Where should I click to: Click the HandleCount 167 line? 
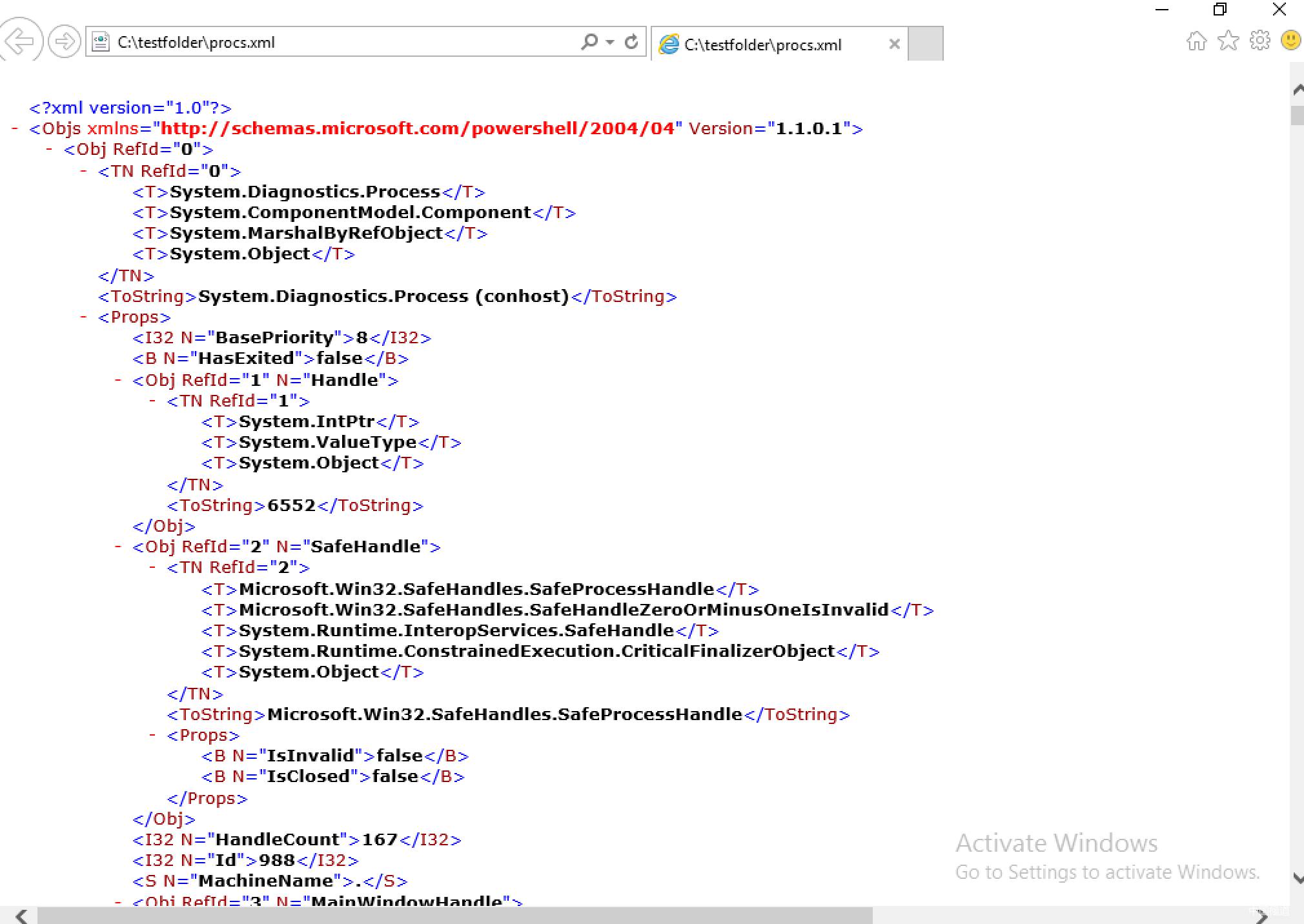[x=297, y=839]
